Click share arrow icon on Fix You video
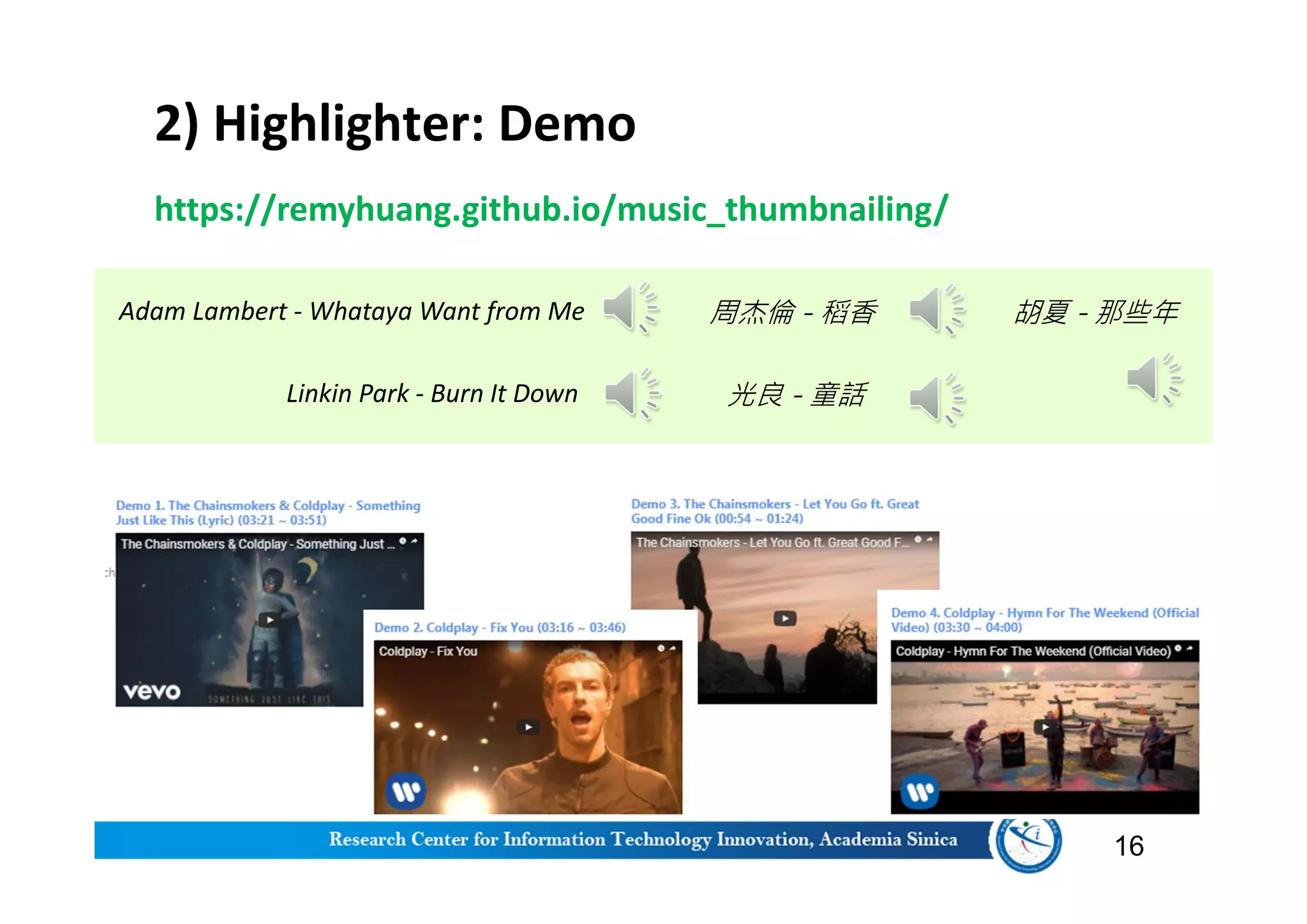1307x924 pixels. [673, 648]
